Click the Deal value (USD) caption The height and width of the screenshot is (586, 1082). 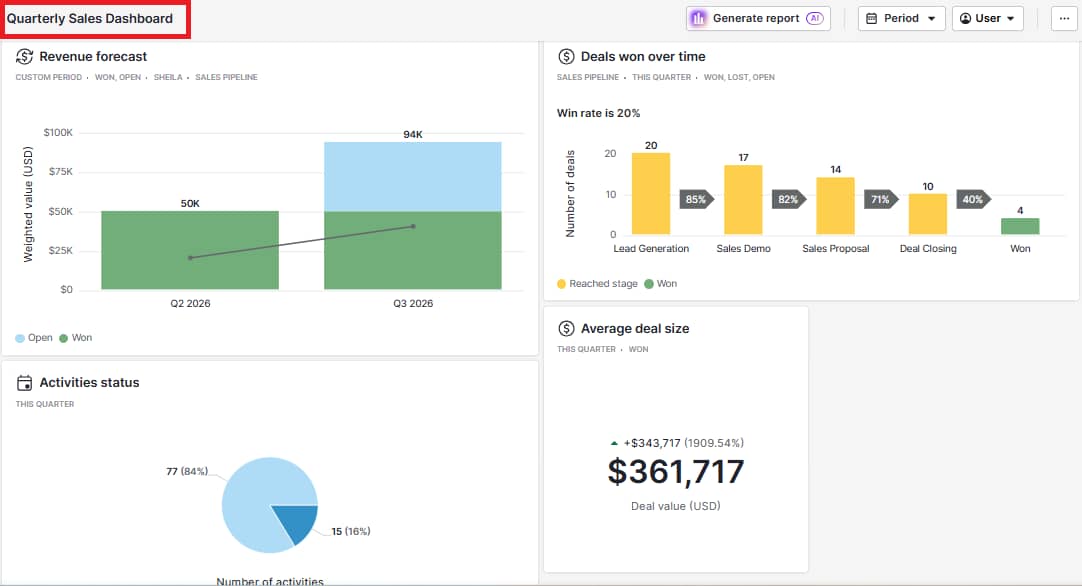pos(676,506)
